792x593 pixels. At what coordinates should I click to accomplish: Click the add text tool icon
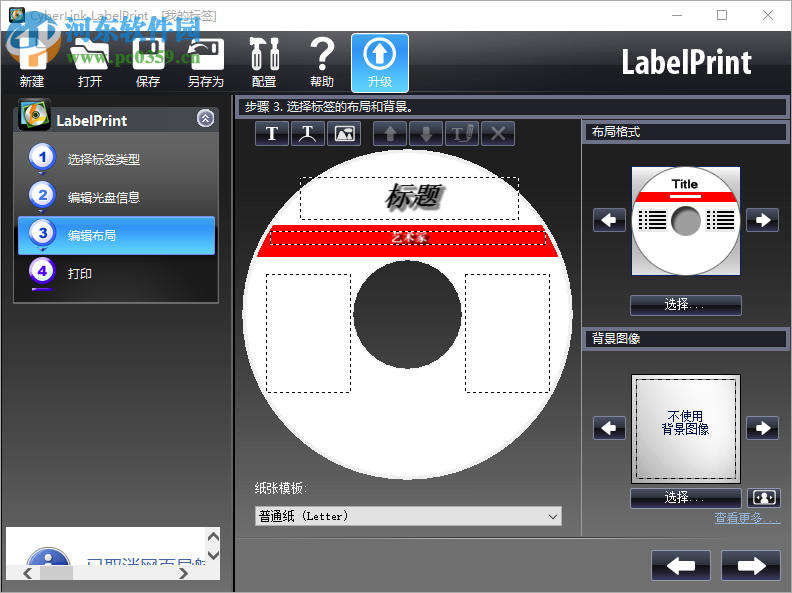(272, 133)
